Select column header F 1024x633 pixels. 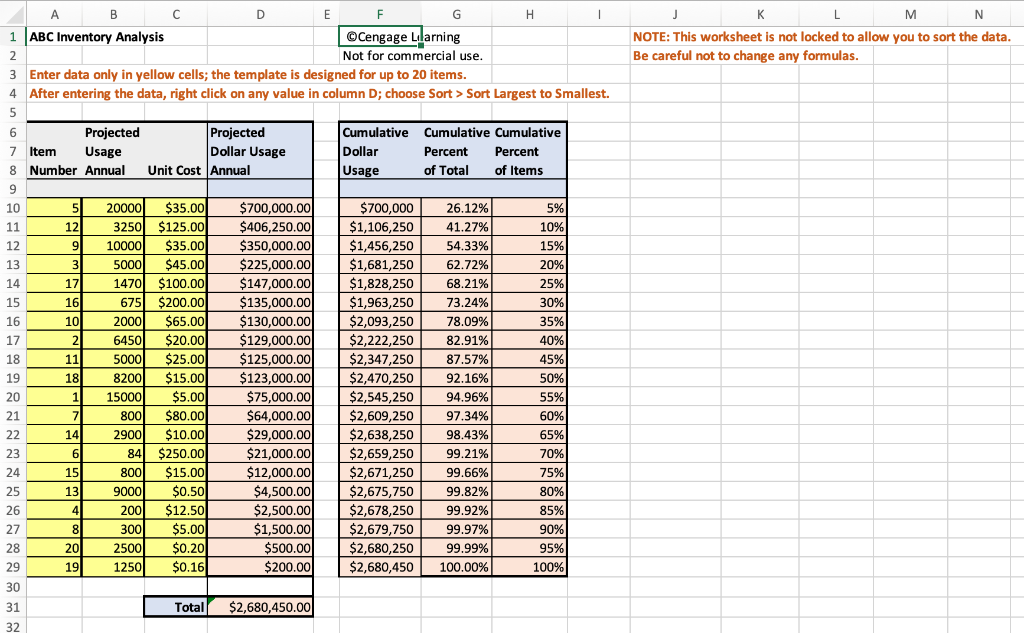[380, 14]
